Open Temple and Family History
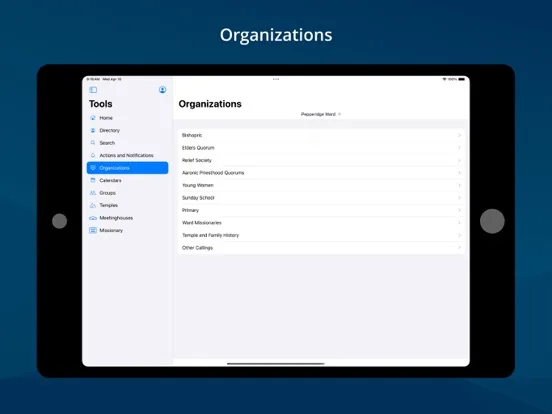The width and height of the screenshot is (552, 414). point(321,235)
